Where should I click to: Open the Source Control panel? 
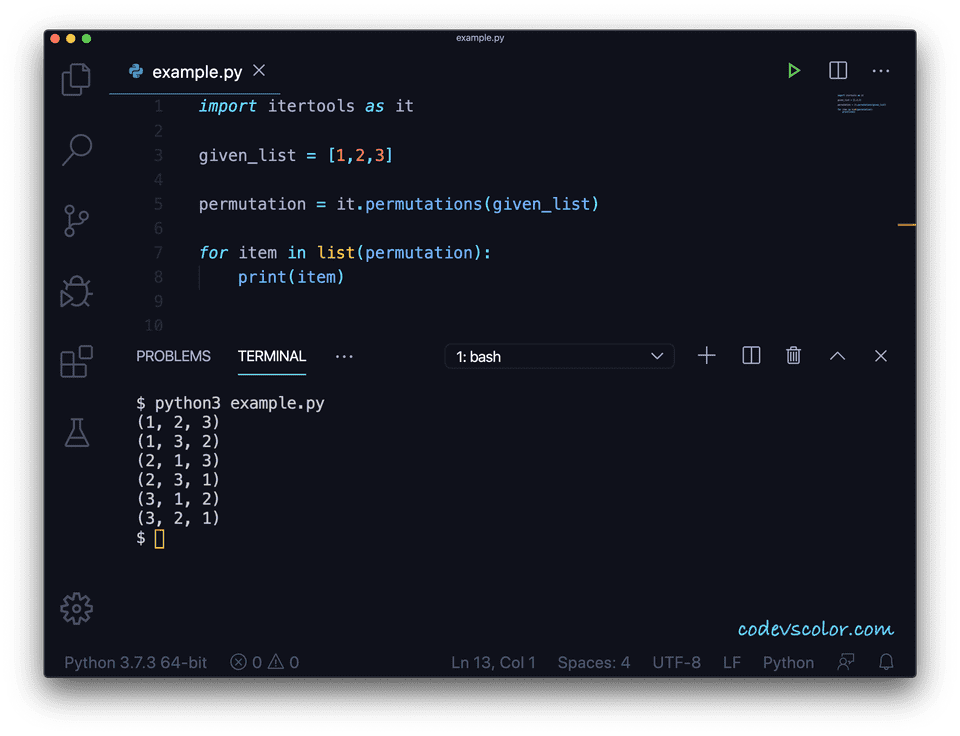point(76,220)
